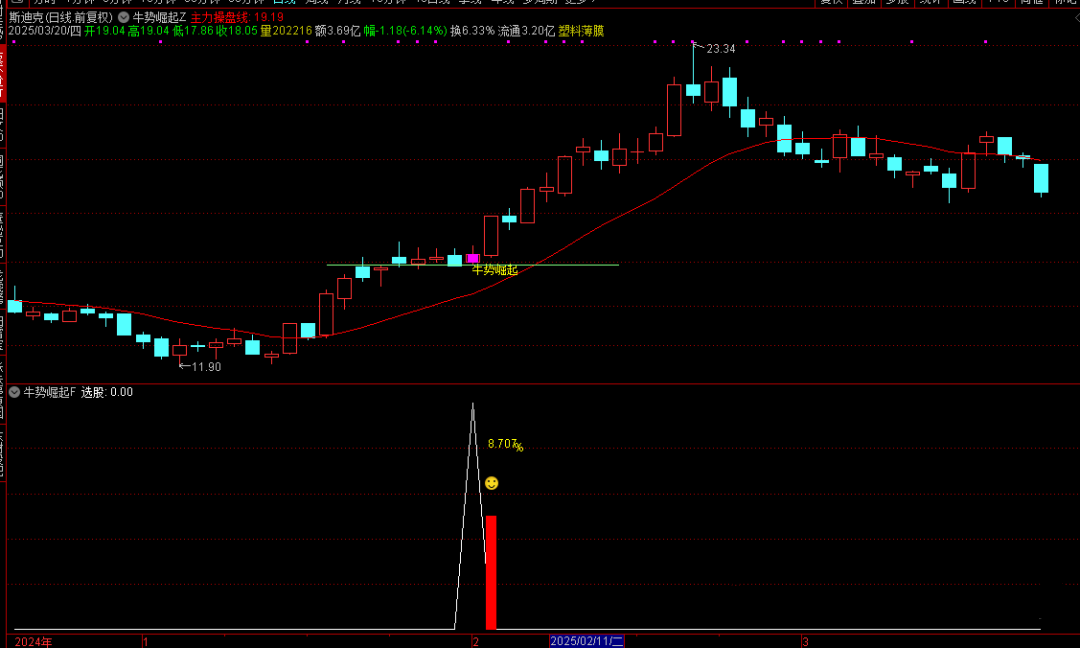
Task: Click month marker 3 on time axis
Action: click(x=804, y=640)
